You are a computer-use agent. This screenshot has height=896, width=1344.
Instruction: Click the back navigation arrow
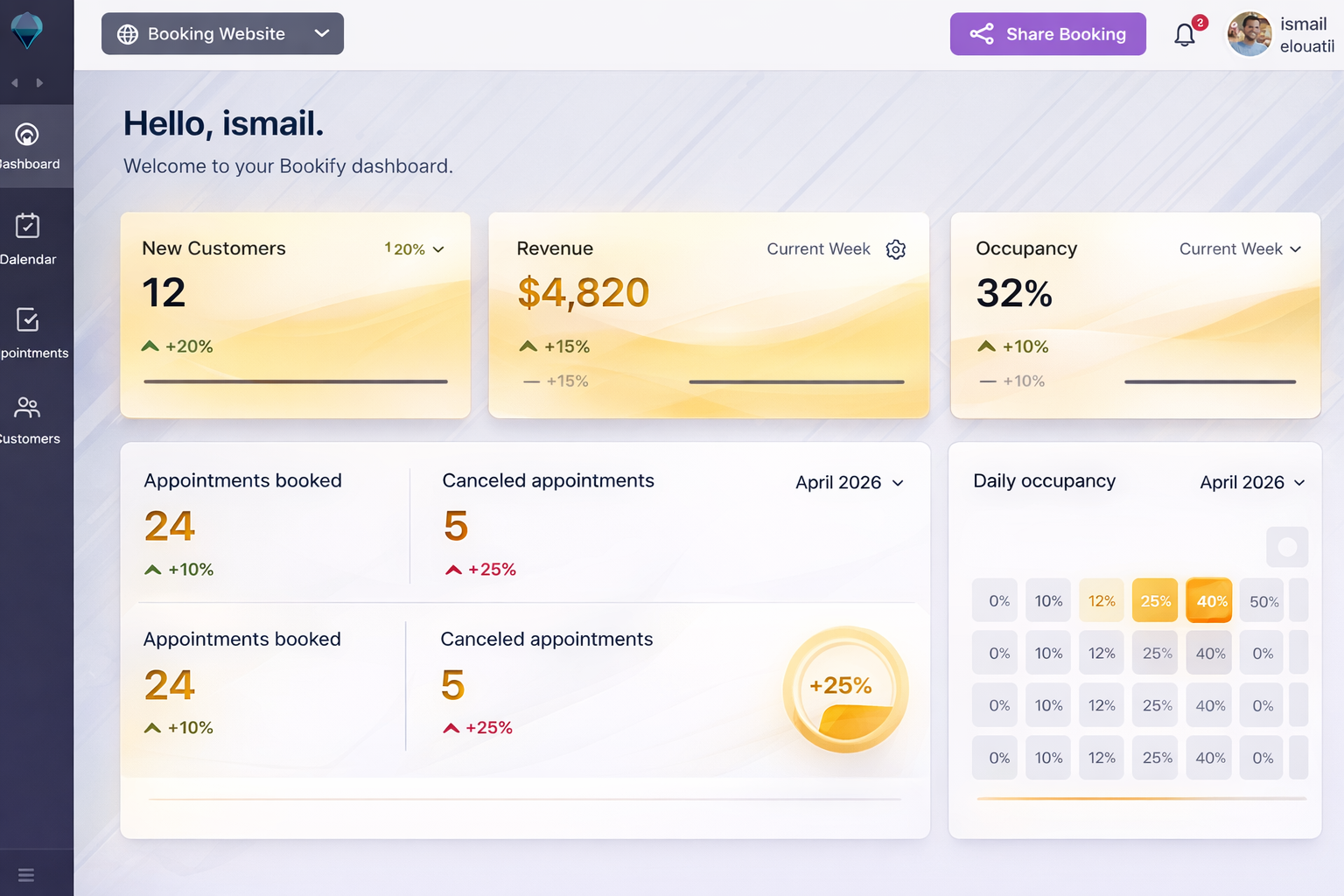coord(14,82)
